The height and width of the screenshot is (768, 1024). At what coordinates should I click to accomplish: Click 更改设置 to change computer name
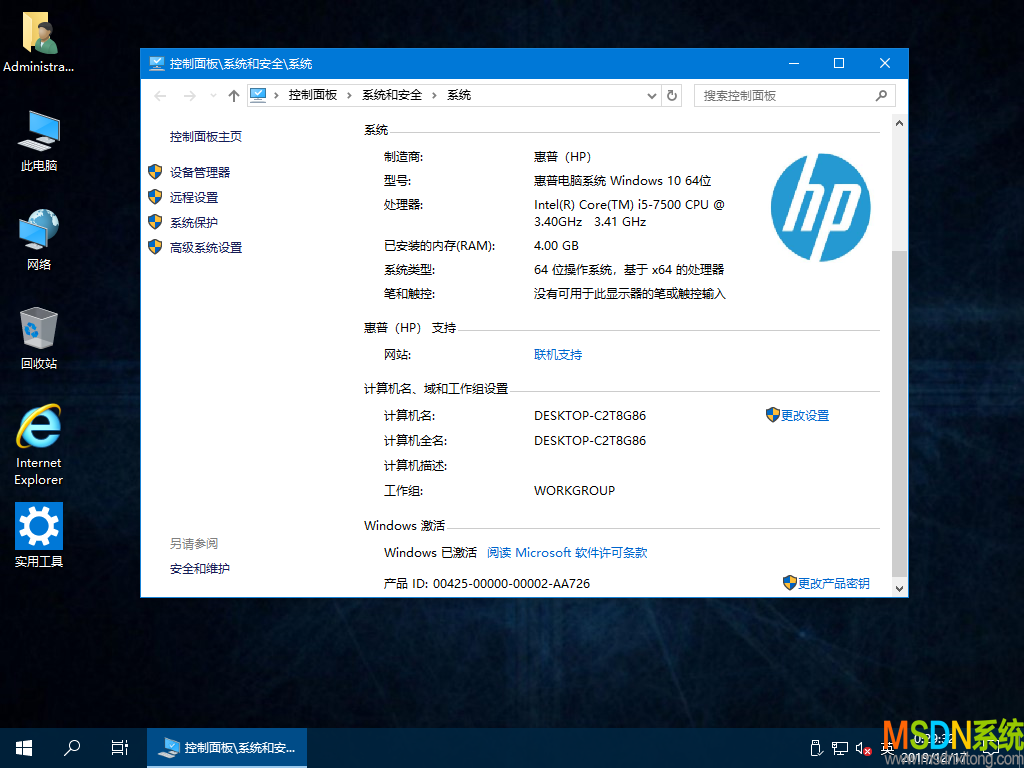click(805, 414)
